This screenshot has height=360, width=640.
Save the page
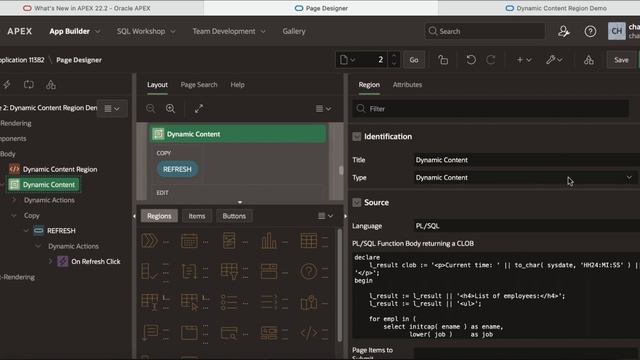pyautogui.click(x=621, y=60)
